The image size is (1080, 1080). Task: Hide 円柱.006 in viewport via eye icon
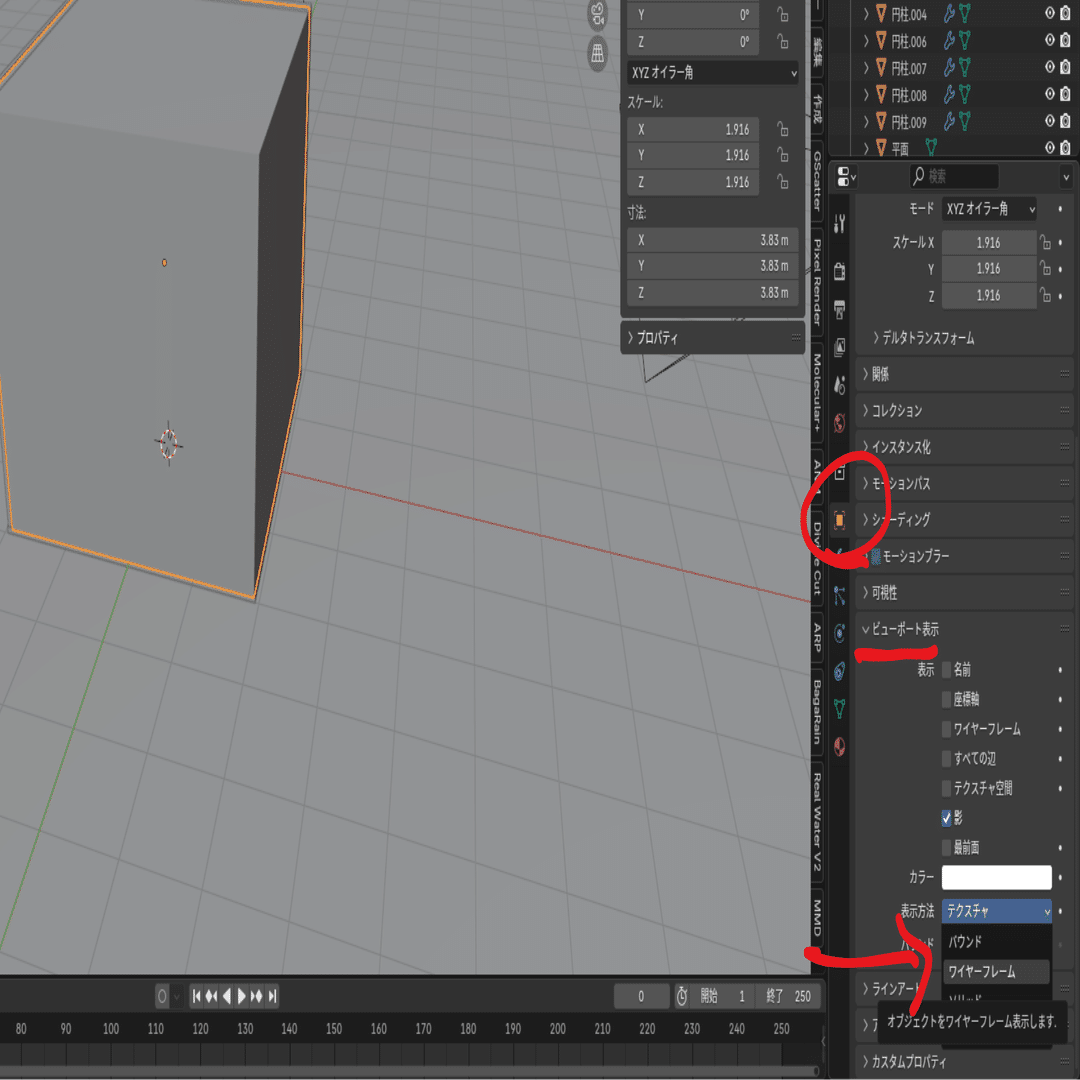coord(1049,41)
